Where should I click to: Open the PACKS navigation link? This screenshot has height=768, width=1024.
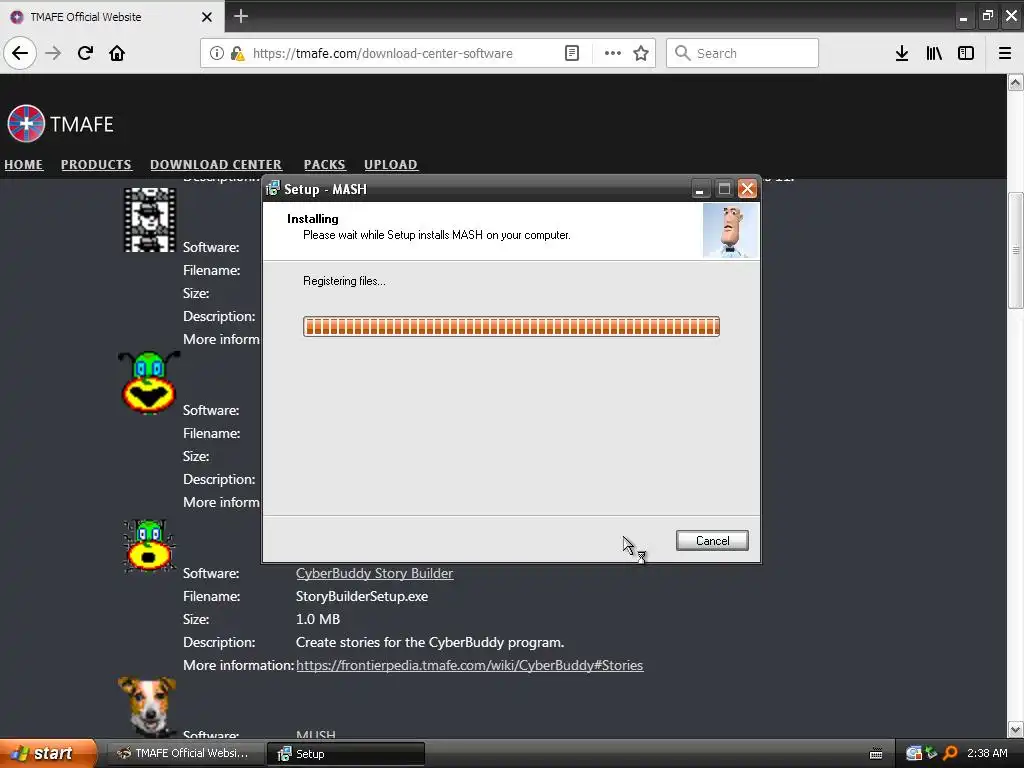pos(325,165)
